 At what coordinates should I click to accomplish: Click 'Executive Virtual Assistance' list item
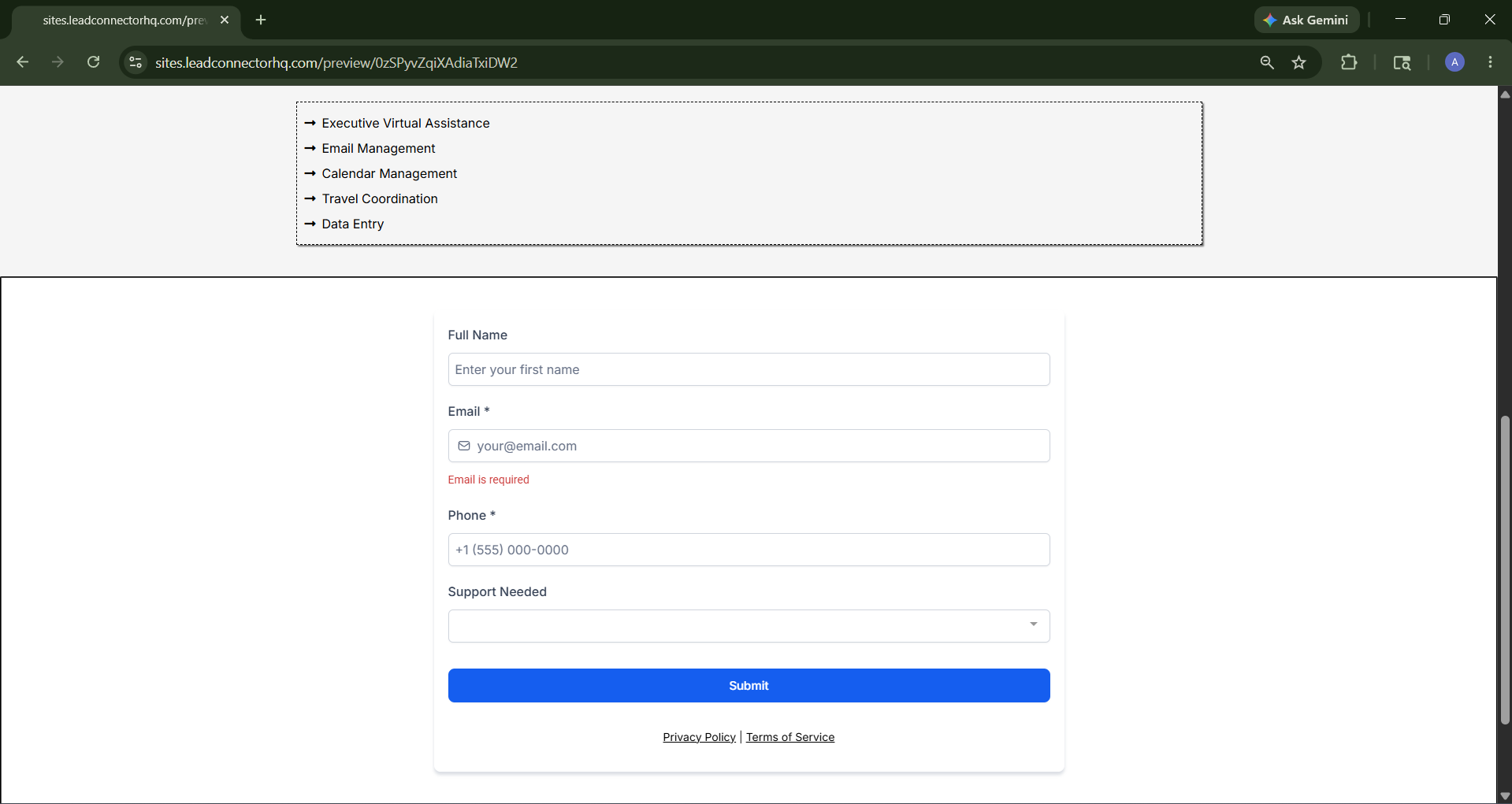tap(405, 123)
